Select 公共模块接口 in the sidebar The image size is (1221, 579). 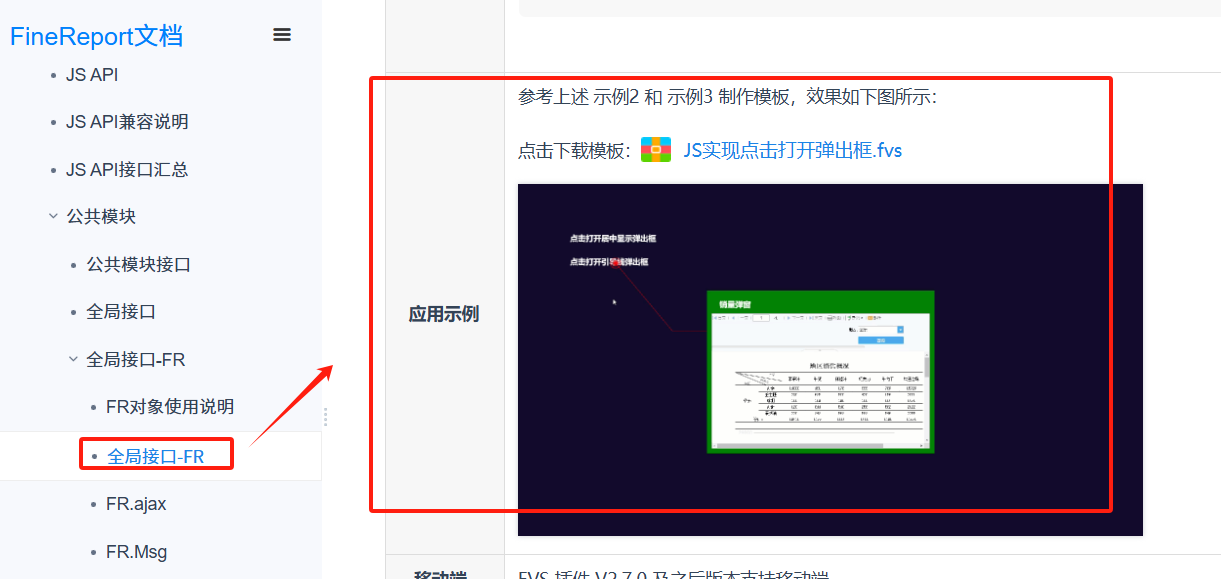coord(138,265)
